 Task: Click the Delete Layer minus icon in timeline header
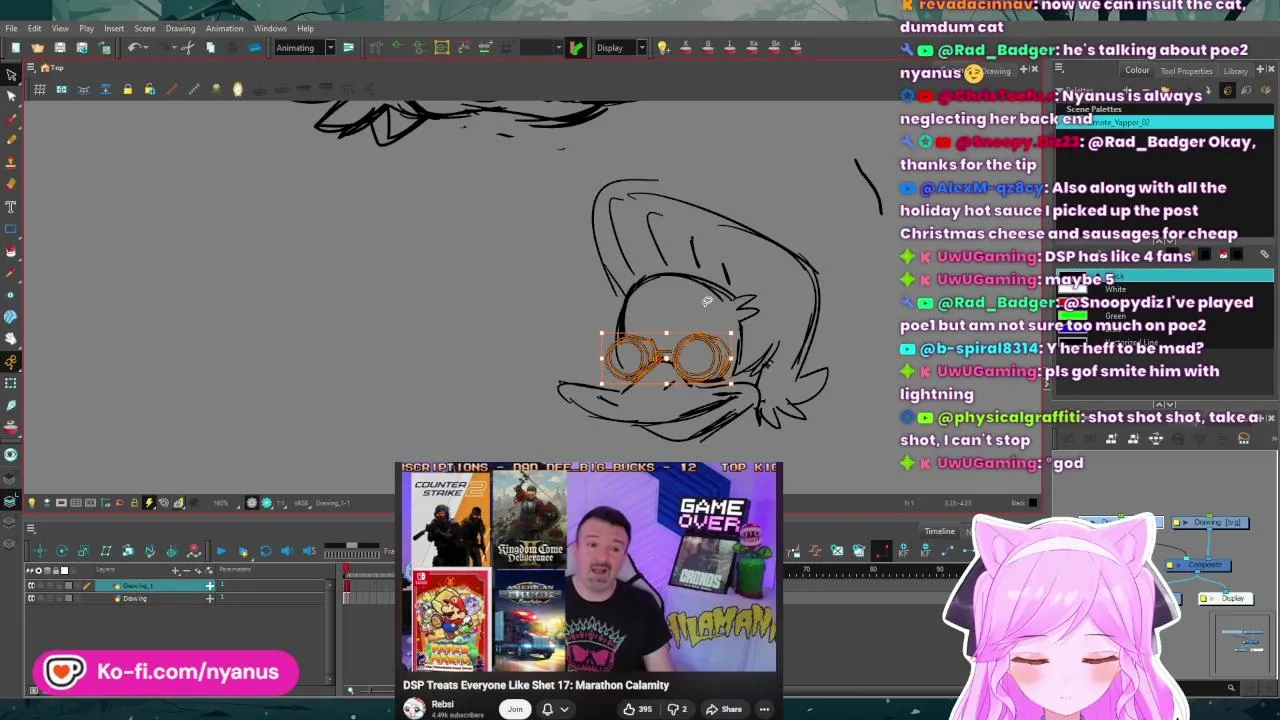pyautogui.click(x=186, y=571)
